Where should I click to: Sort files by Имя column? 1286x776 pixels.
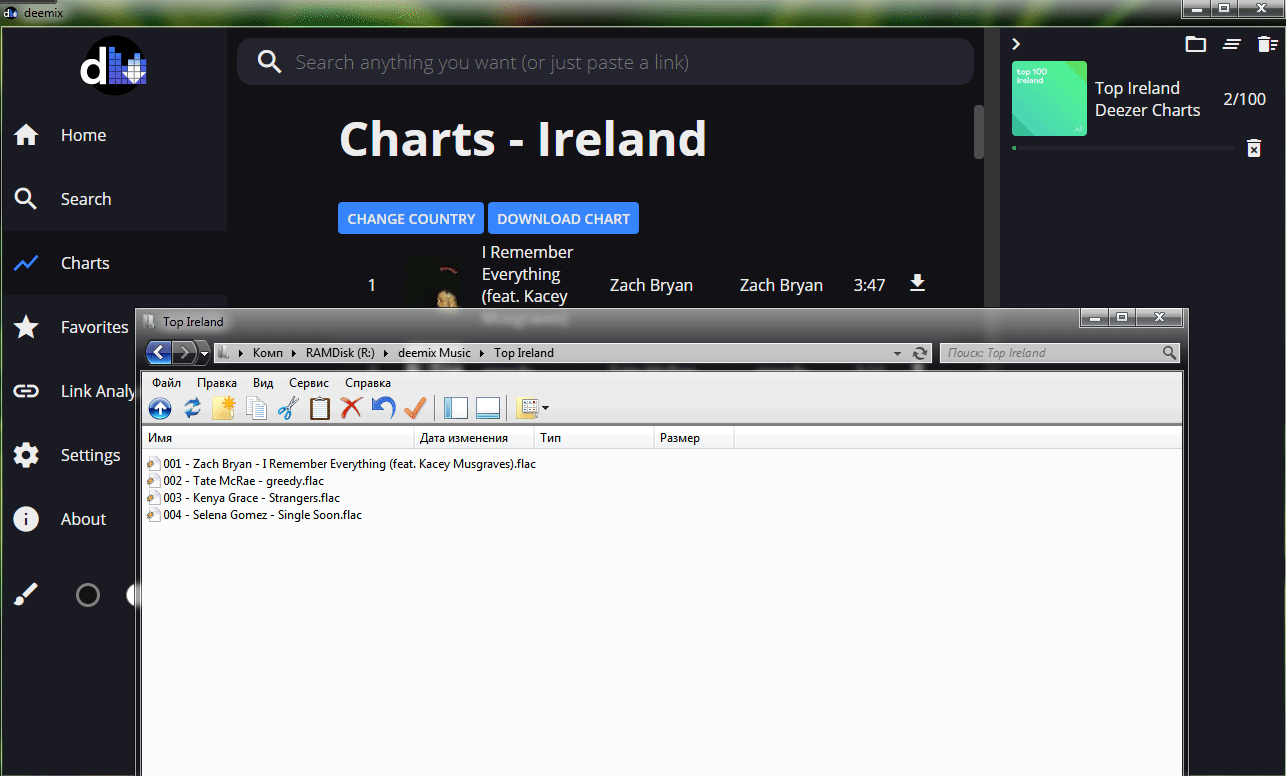click(x=279, y=438)
